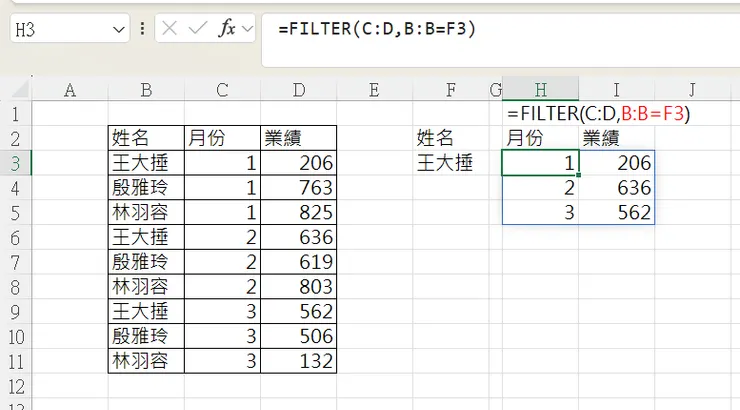The image size is (740, 410).
Task: Expand the dropdown next to the fx icon
Action: pyautogui.click(x=247, y=28)
